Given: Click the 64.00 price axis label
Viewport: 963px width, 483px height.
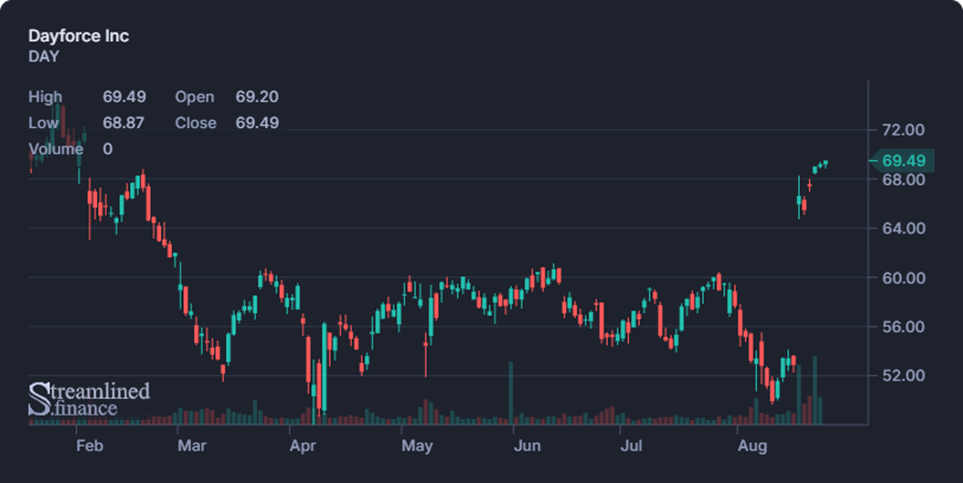Looking at the screenshot, I should pos(903,228).
